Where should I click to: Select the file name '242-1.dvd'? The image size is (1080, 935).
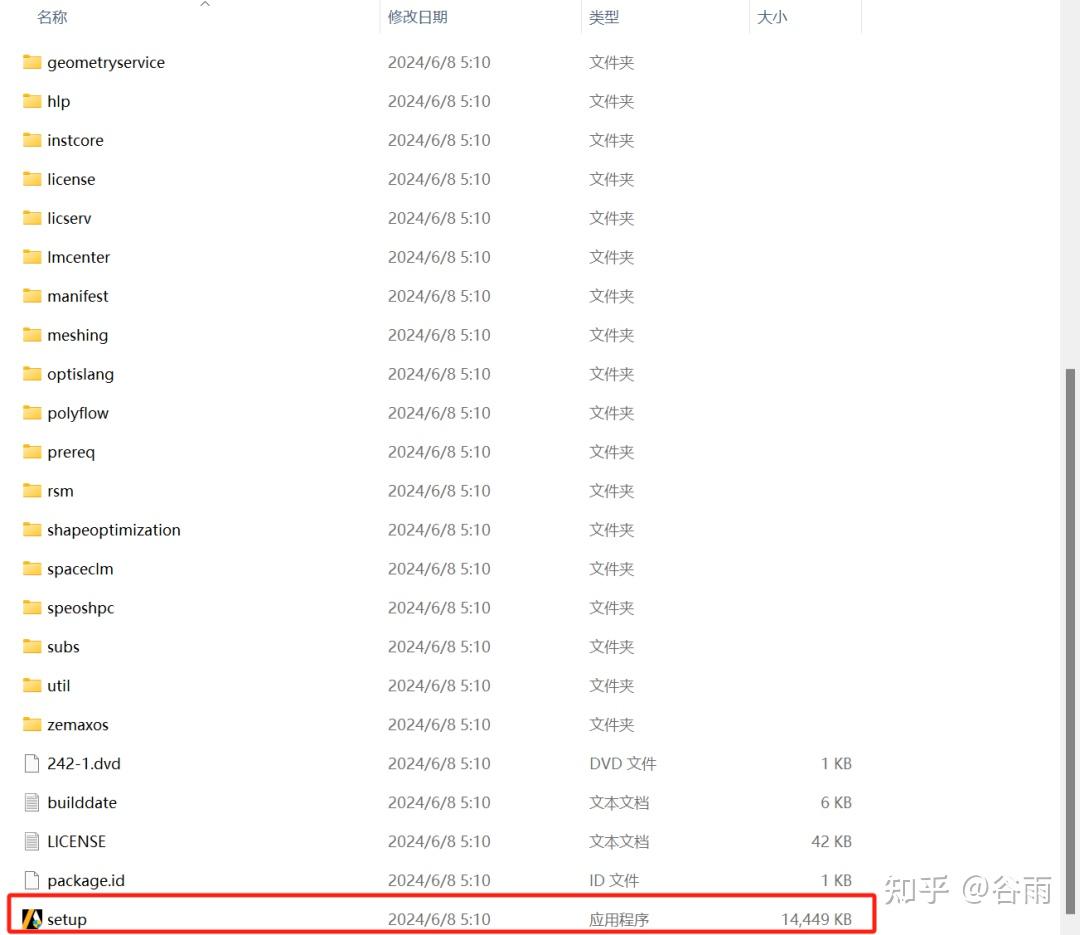point(84,763)
